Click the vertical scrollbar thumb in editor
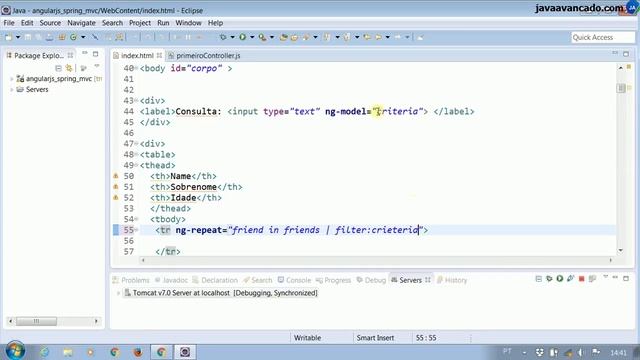 coord(621,88)
